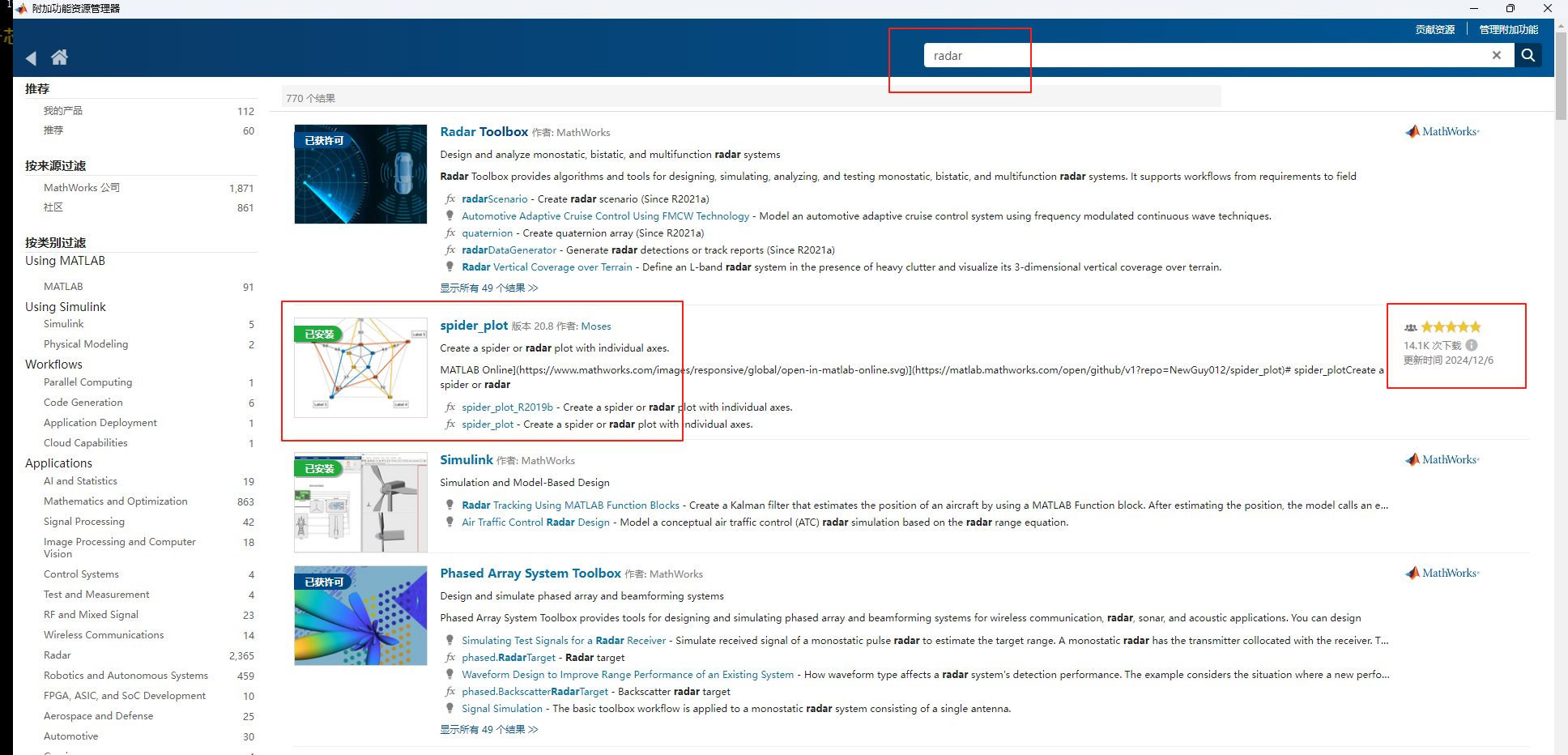Open 贡献资源 link in header

point(1435,29)
